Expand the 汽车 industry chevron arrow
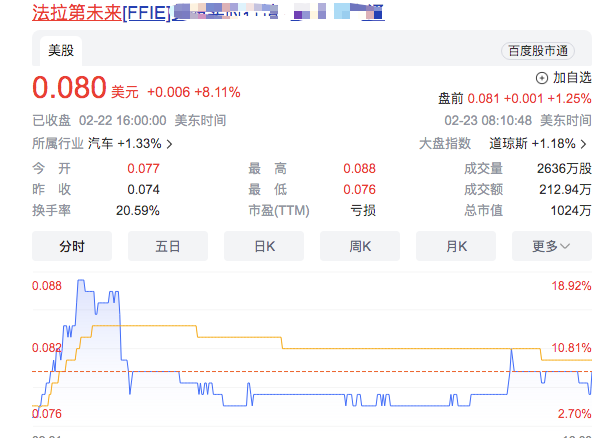Viewport: 605px width, 438px height. 169,144
